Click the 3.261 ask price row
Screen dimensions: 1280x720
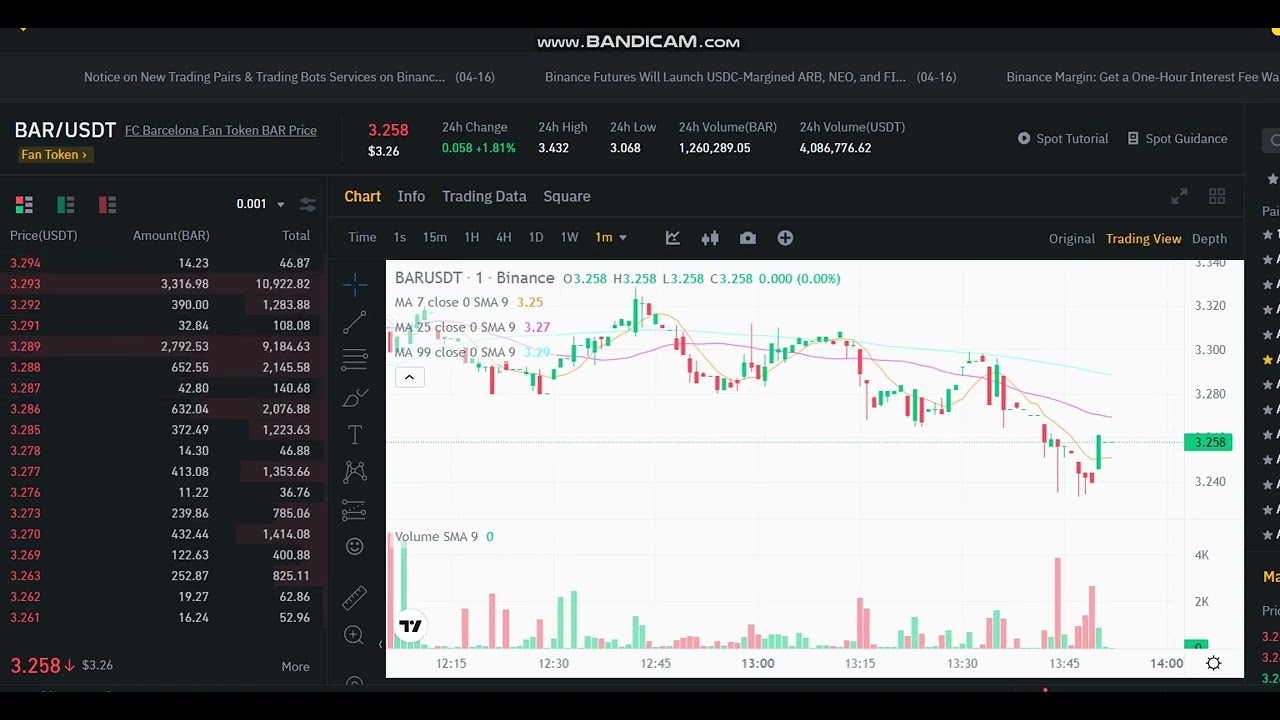(x=163, y=618)
